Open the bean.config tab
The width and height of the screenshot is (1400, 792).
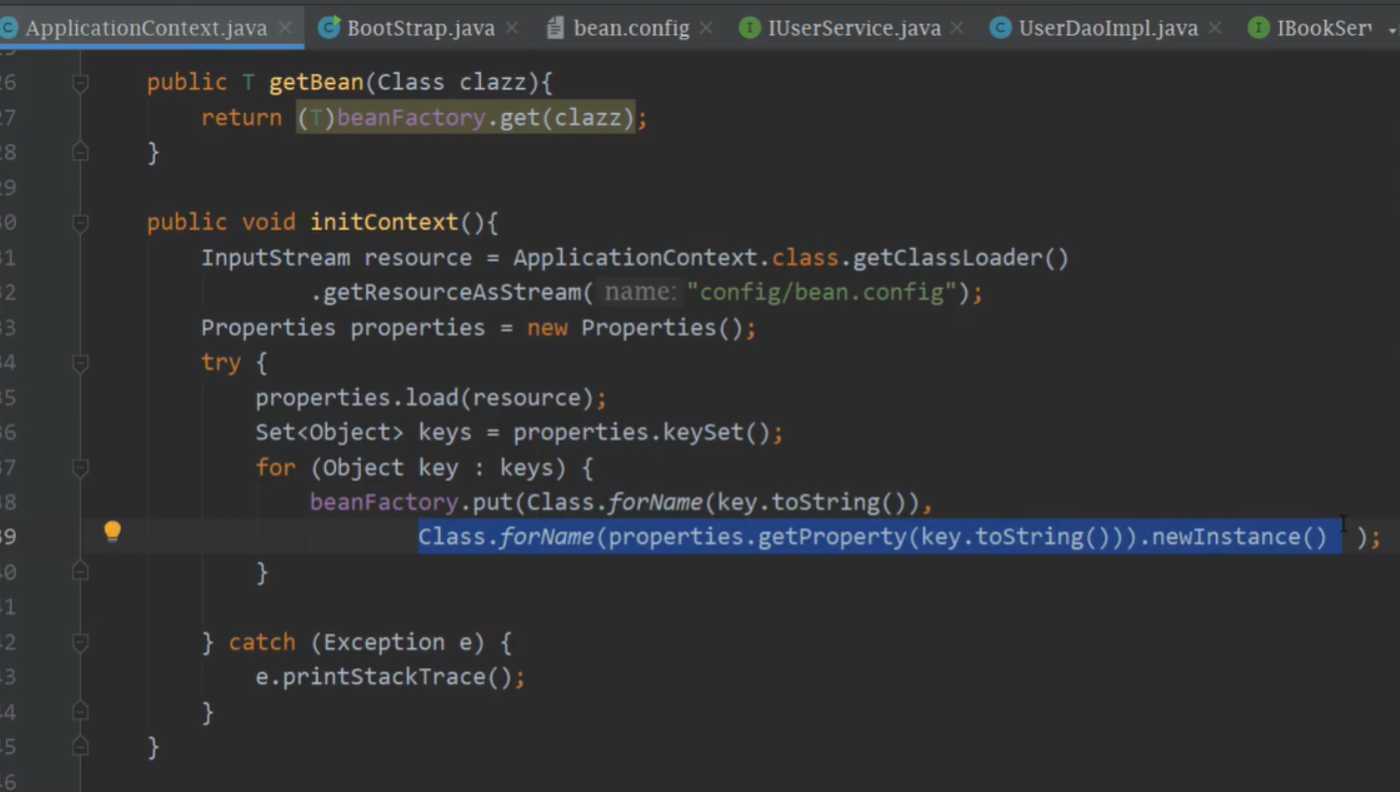(x=630, y=28)
